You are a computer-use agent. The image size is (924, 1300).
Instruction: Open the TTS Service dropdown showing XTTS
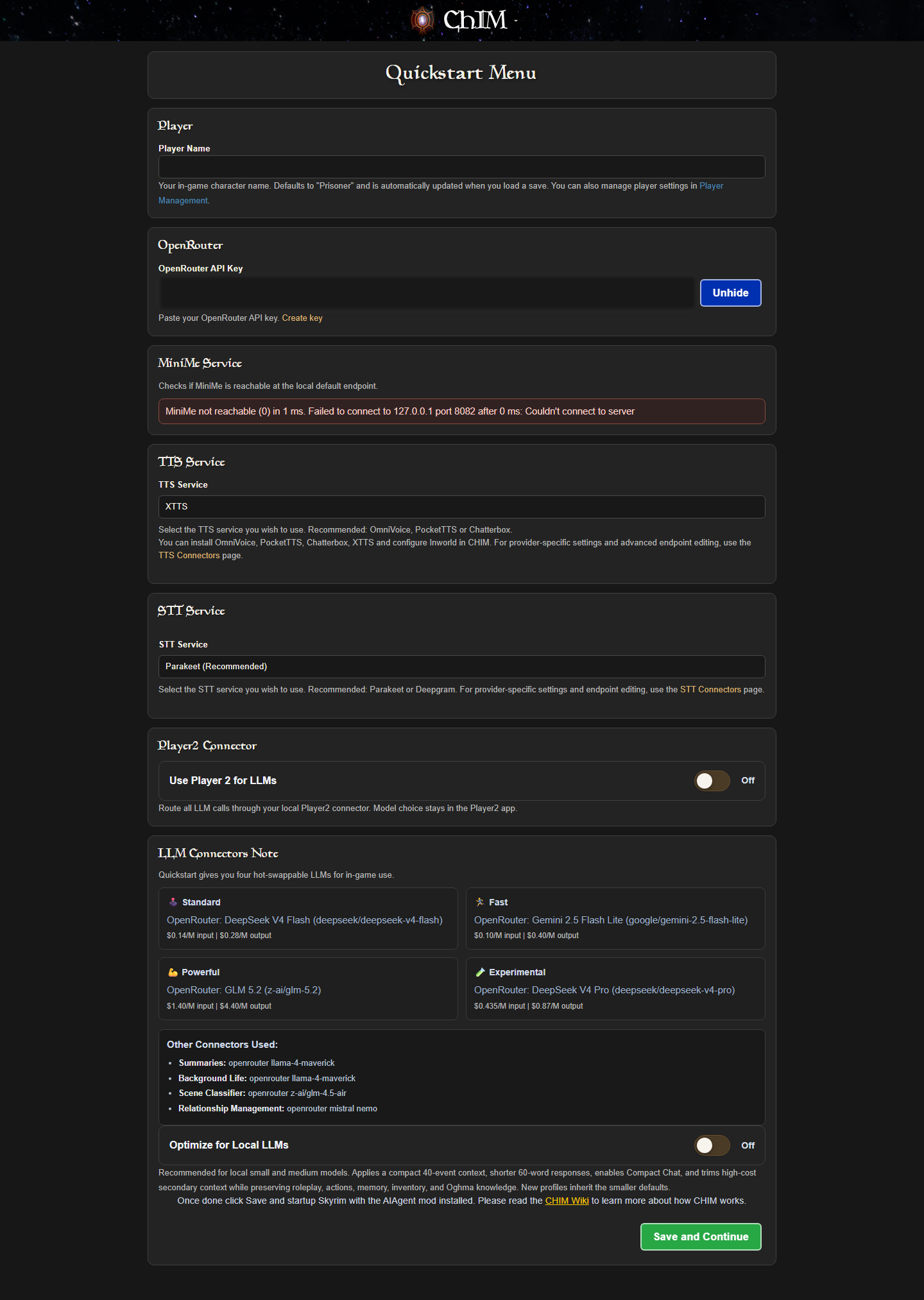tap(461, 506)
